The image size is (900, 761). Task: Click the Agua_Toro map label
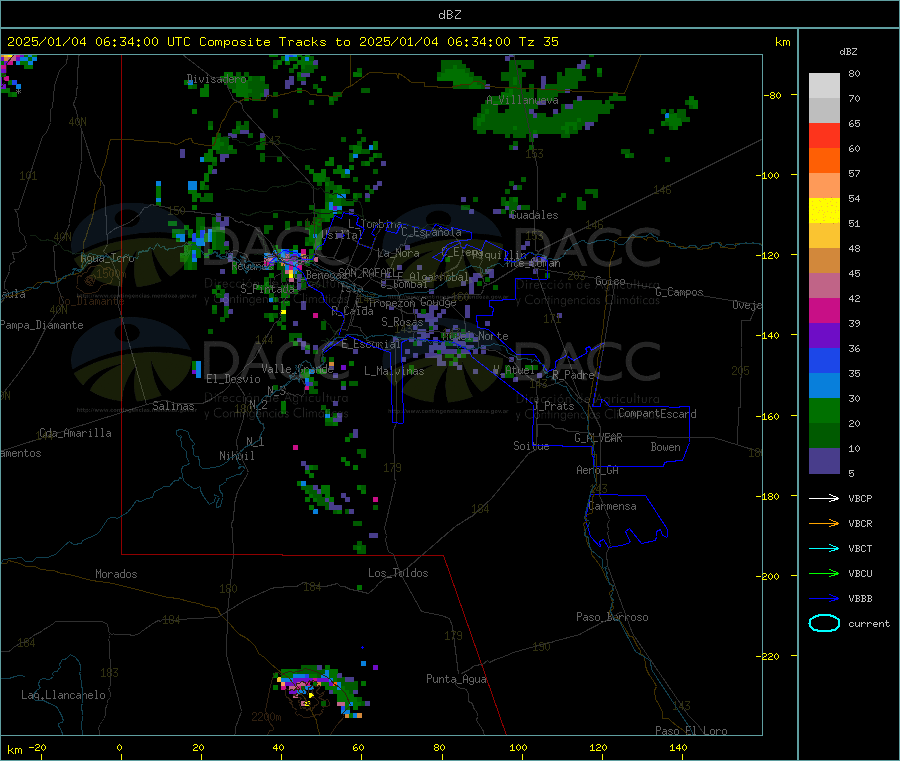coord(107,258)
